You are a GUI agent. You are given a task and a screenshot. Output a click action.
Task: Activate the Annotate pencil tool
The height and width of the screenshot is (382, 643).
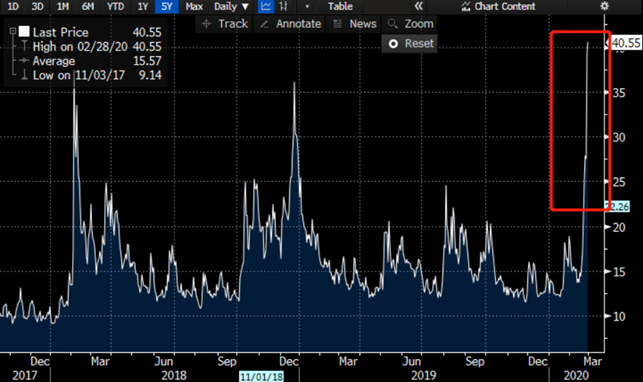tap(290, 24)
